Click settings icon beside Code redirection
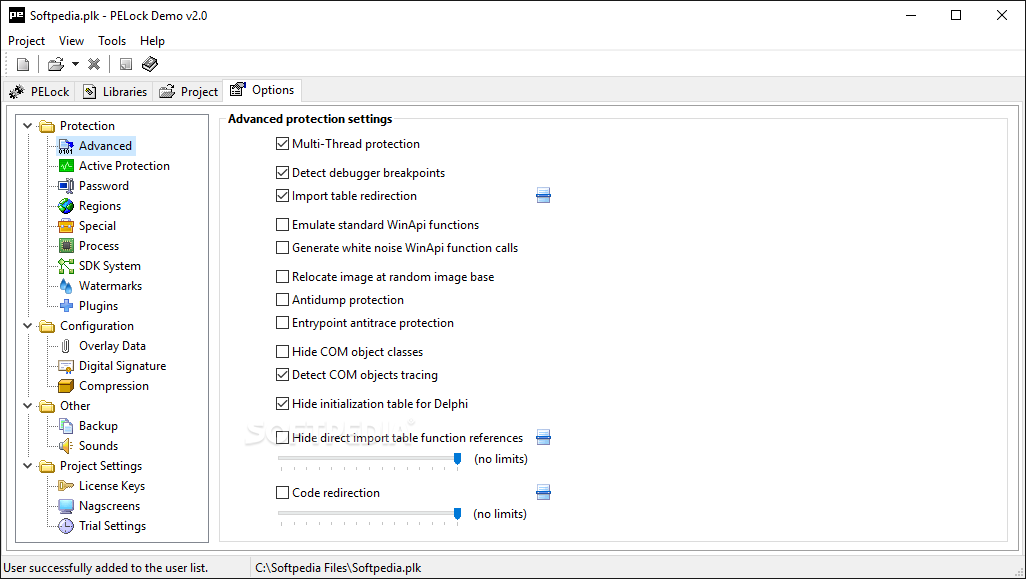 [x=543, y=493]
